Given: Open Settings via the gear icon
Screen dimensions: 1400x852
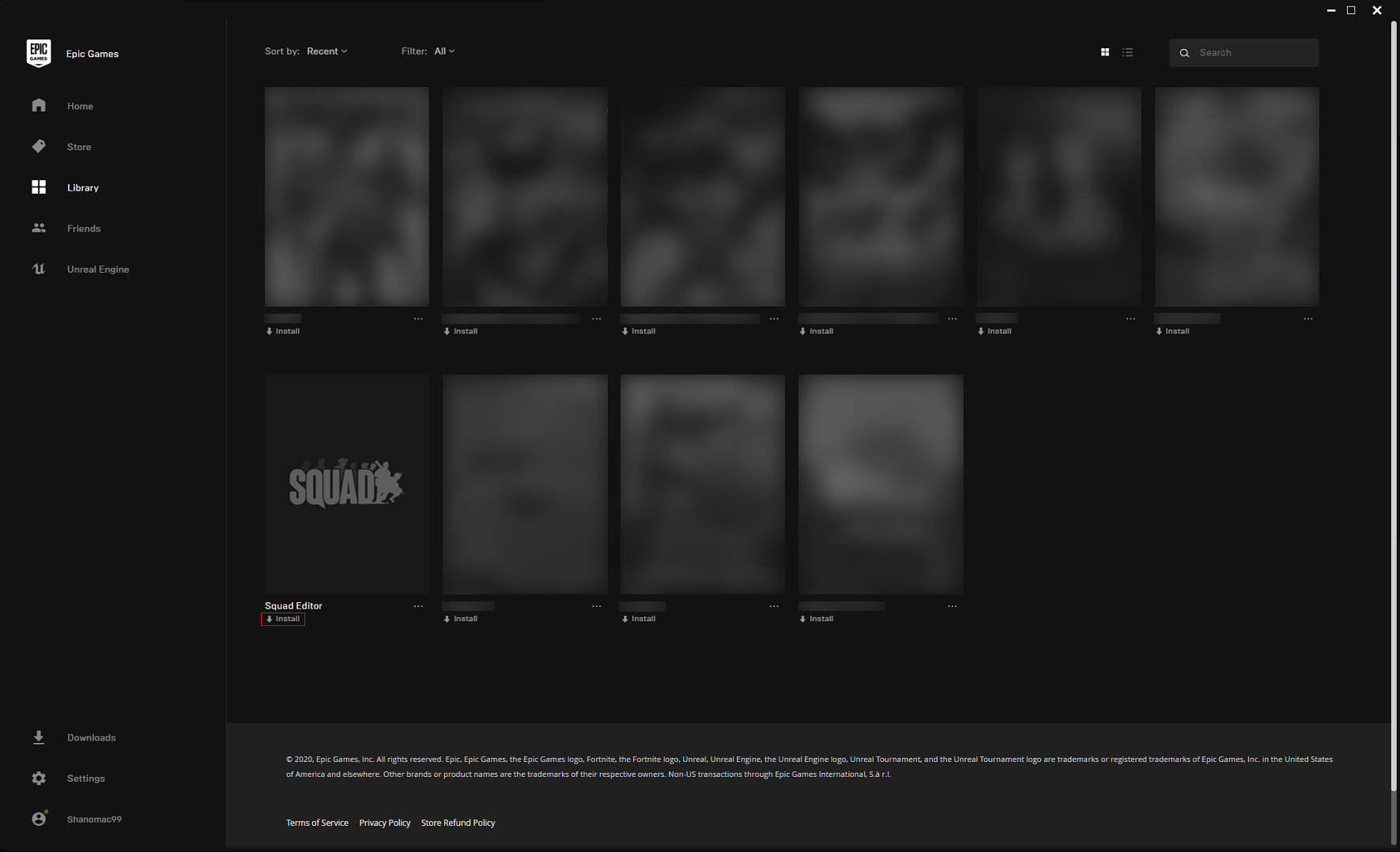Looking at the screenshot, I should 39,778.
